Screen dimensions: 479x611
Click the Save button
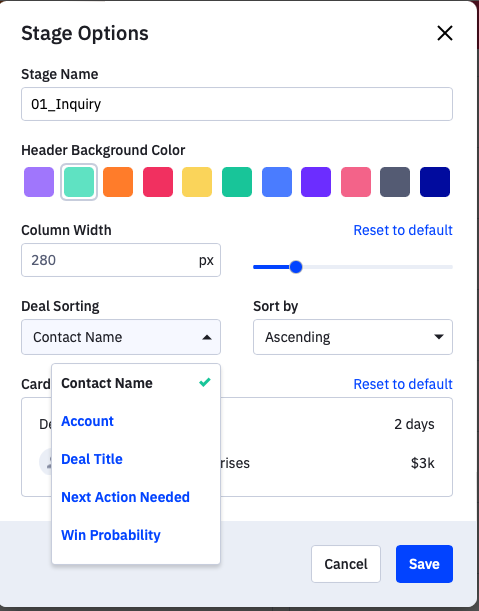(424, 564)
